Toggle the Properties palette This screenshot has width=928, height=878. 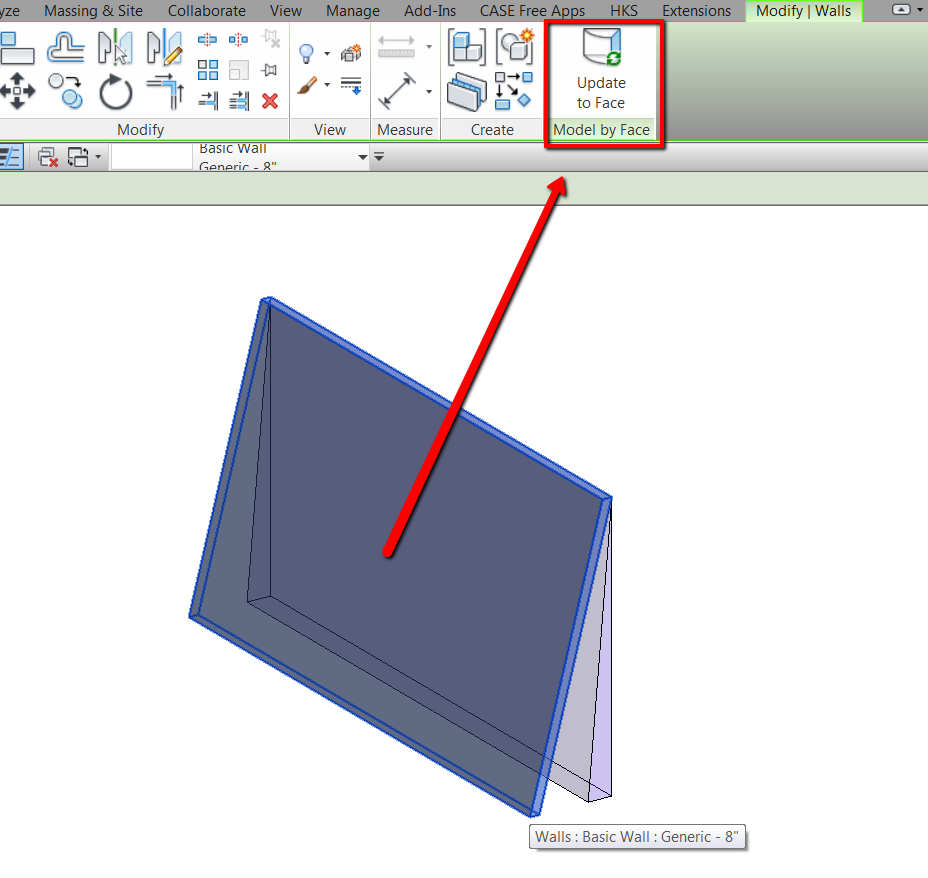click(13, 156)
